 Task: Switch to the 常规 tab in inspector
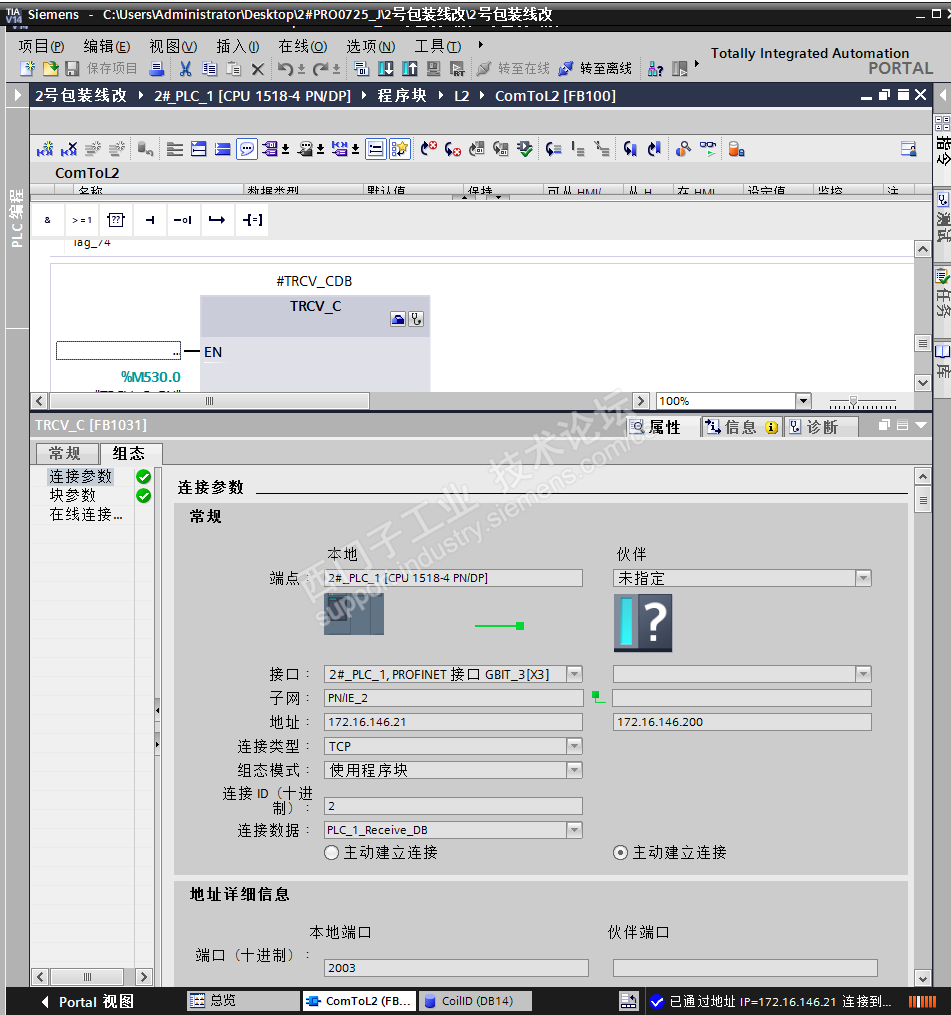click(65, 453)
